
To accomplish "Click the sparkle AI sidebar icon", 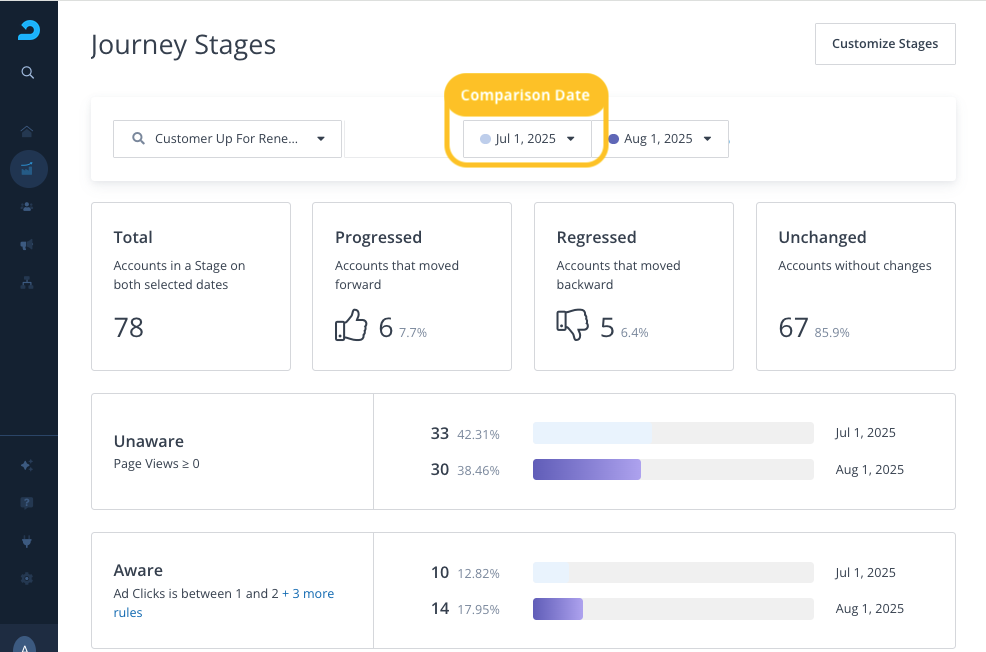I will pos(28,465).
